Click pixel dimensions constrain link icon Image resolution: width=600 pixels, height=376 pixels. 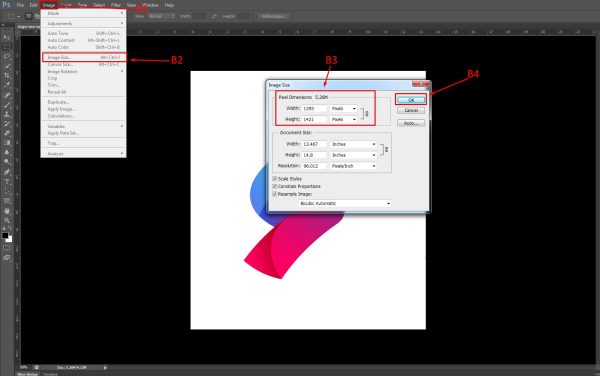point(367,114)
